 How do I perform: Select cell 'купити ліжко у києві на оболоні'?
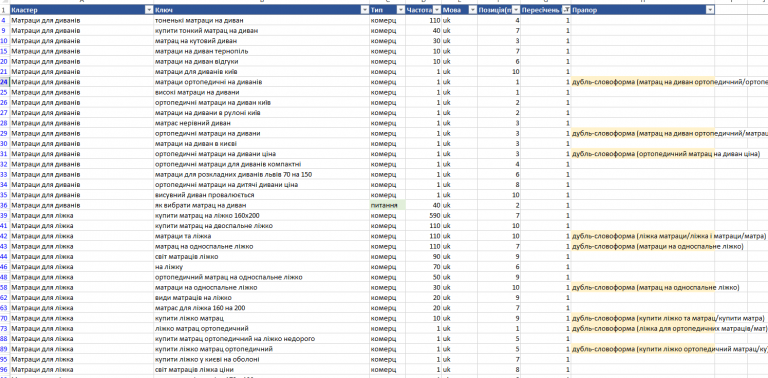[x=261, y=360]
